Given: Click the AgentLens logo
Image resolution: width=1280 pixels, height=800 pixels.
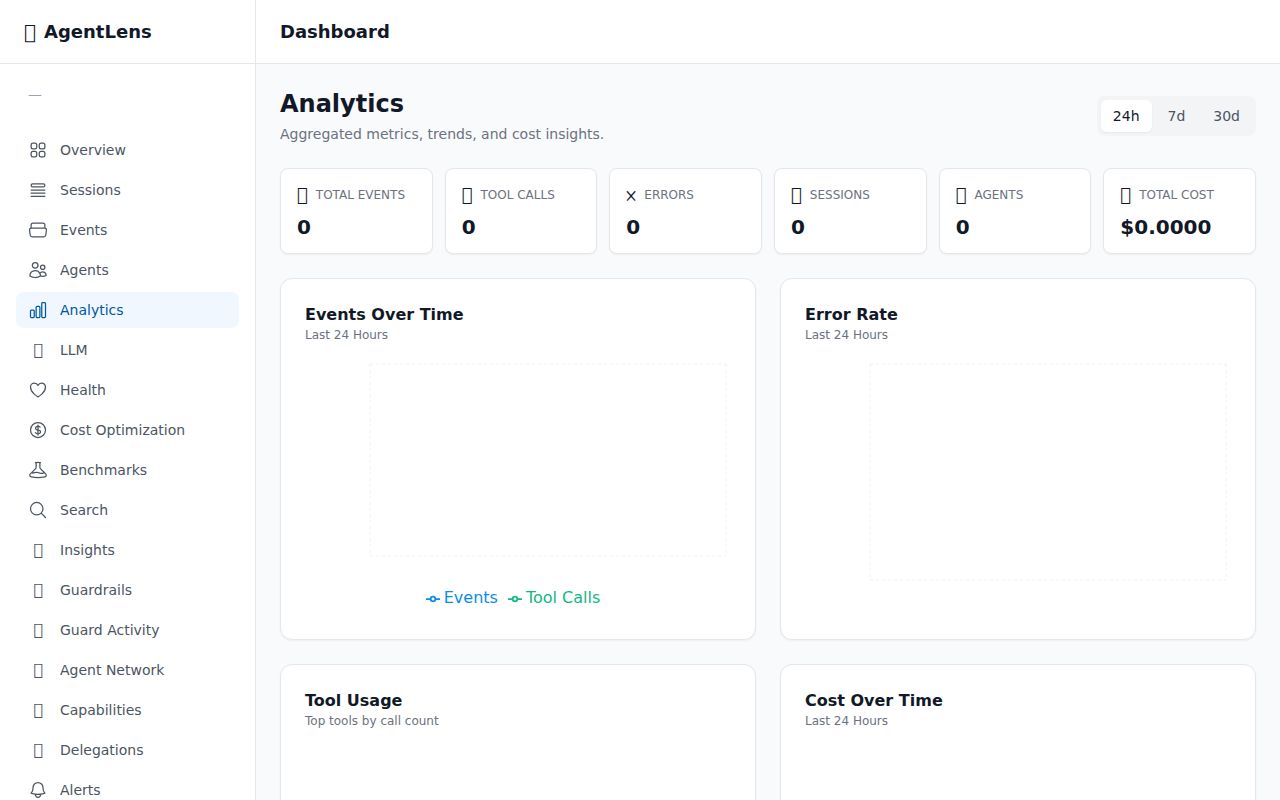Looking at the screenshot, I should click(88, 31).
